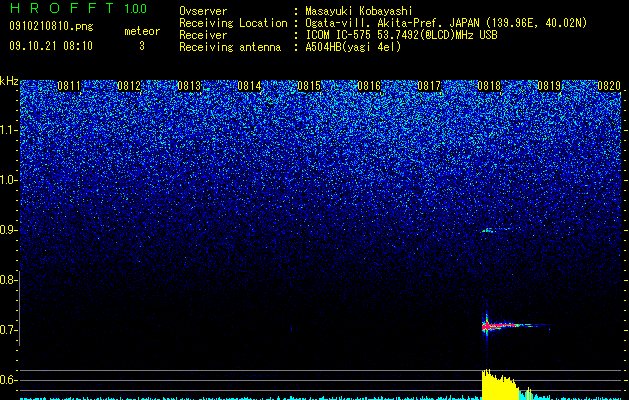The image size is (629, 400).
Task: Click the 0817 time marker
Action: coord(429,86)
